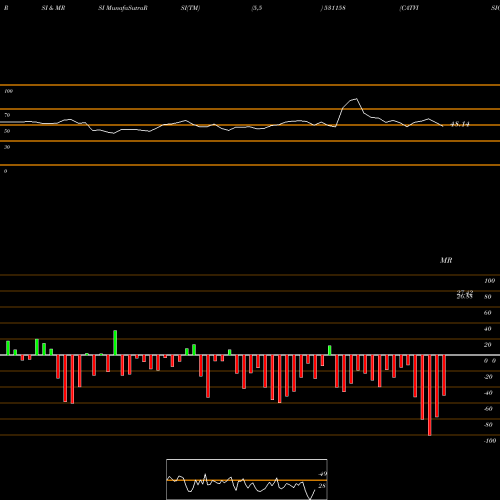This screenshot has height=500, width=500.
Task: Open the mini RSI chart thumbnail at bottom
Action: coord(247,479)
